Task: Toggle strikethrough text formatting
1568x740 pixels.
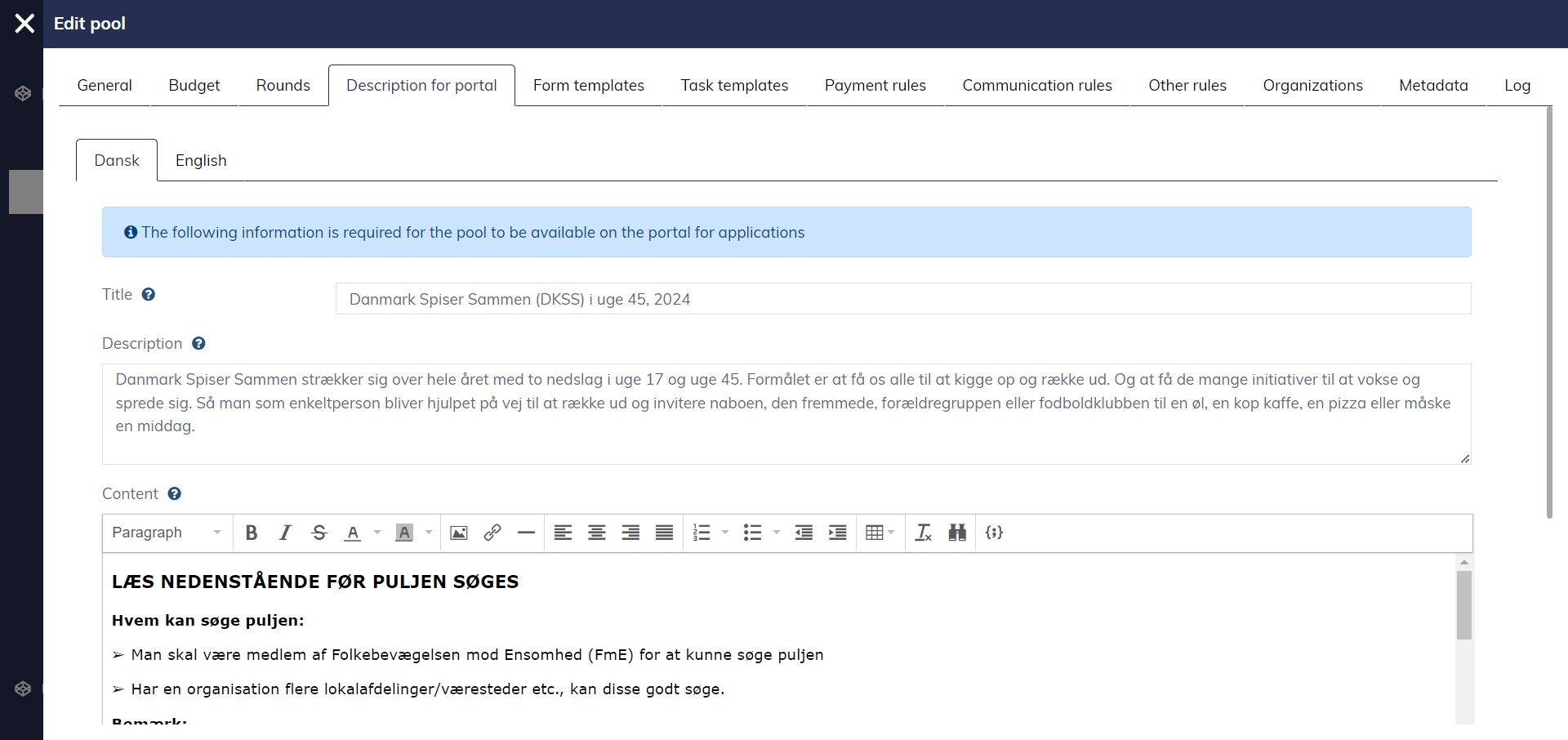Action: click(x=319, y=533)
